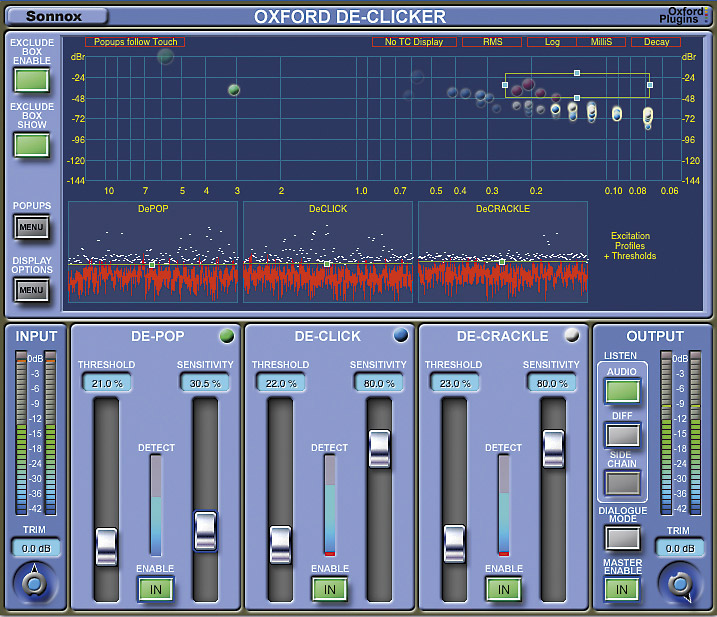Click the Decay display option
This screenshot has height=617, width=717.
pyautogui.click(x=656, y=42)
